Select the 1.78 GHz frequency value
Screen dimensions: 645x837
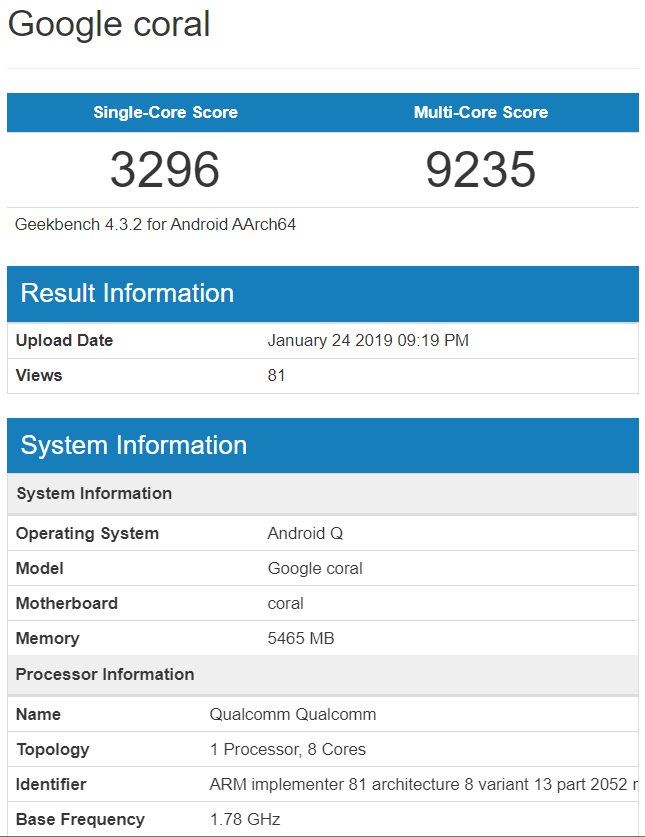click(x=245, y=819)
